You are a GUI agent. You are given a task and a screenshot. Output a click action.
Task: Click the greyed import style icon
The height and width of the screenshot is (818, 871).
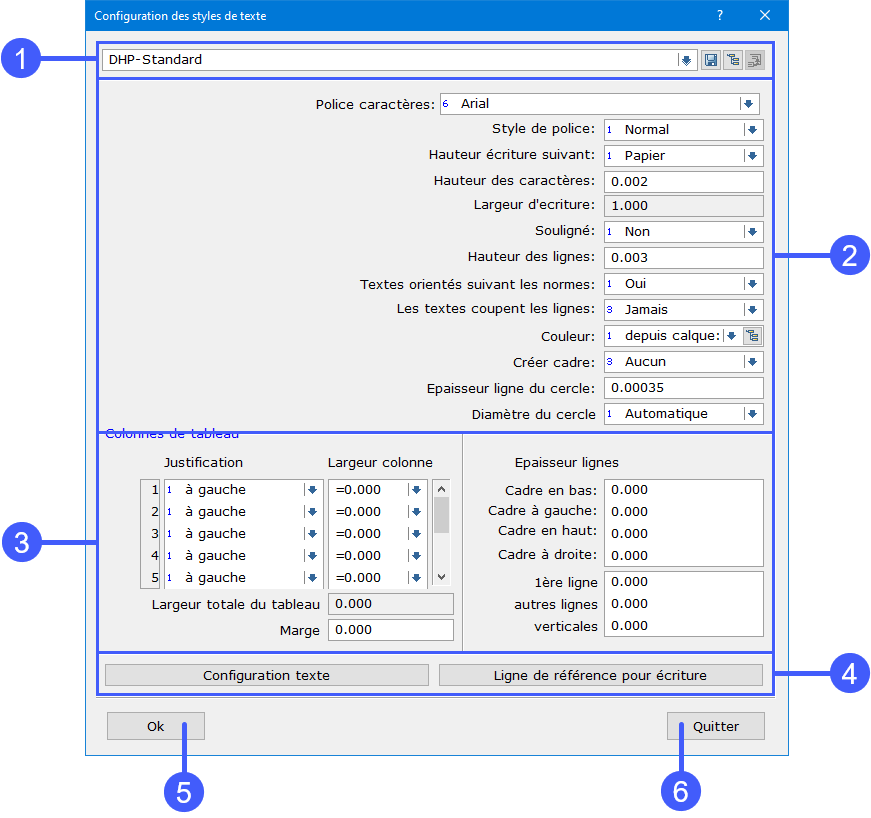tap(754, 60)
